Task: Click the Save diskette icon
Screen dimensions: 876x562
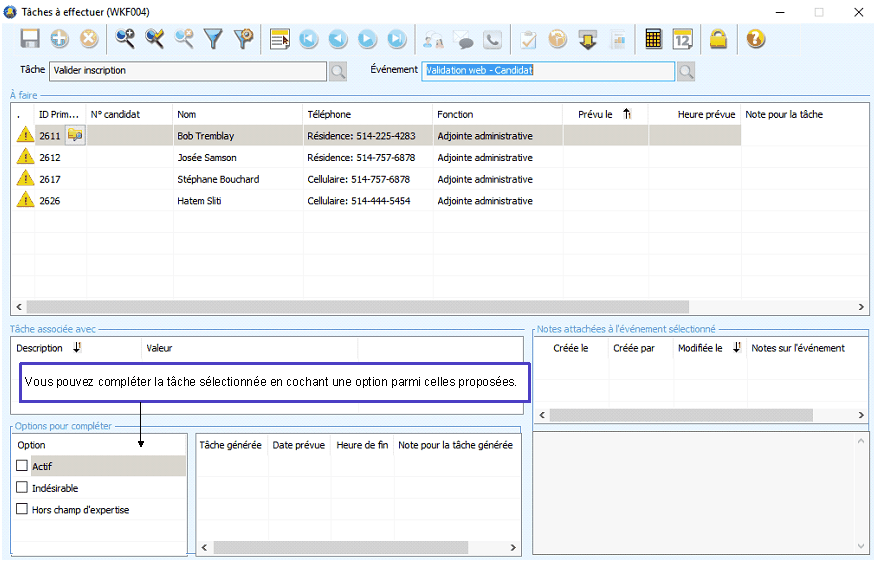Action: (30, 39)
